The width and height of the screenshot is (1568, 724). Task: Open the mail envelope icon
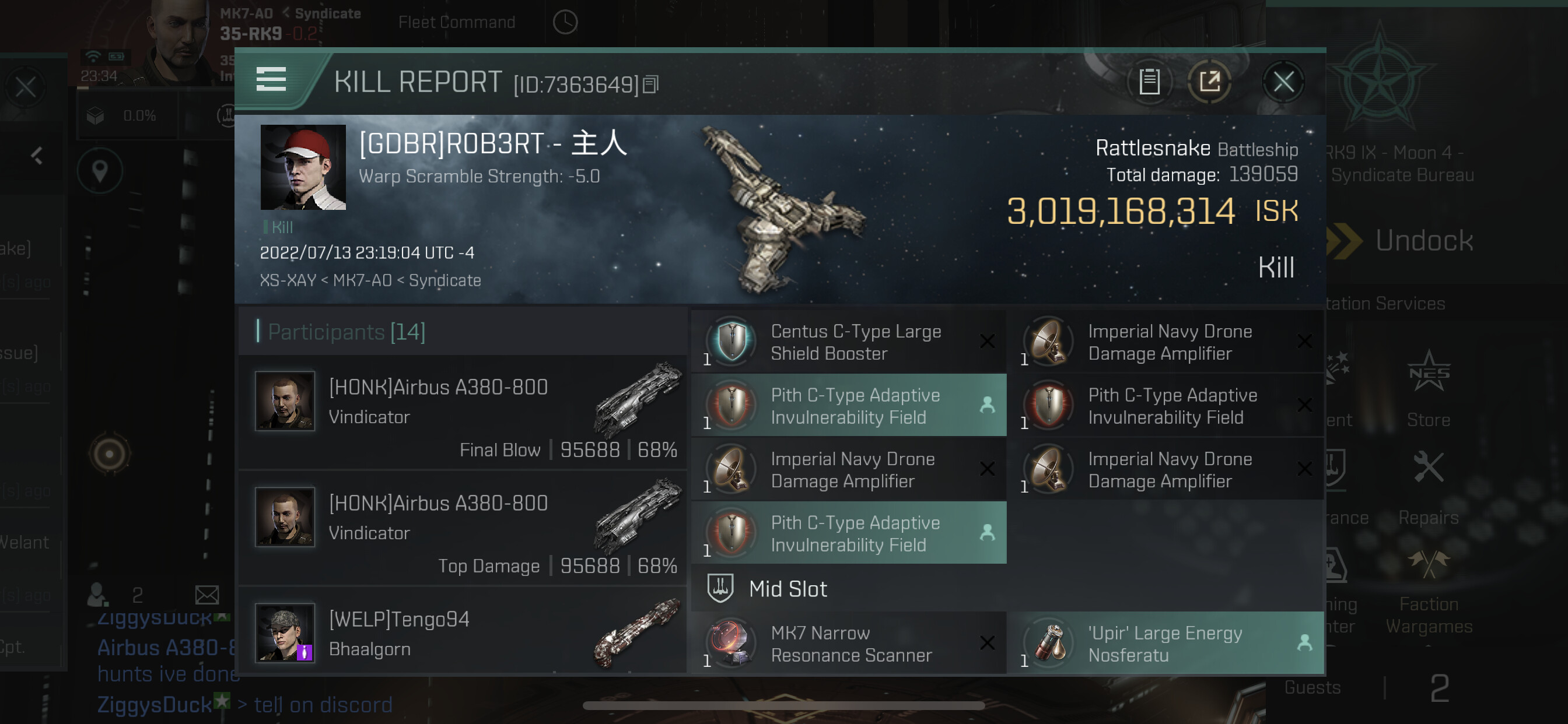tap(207, 595)
